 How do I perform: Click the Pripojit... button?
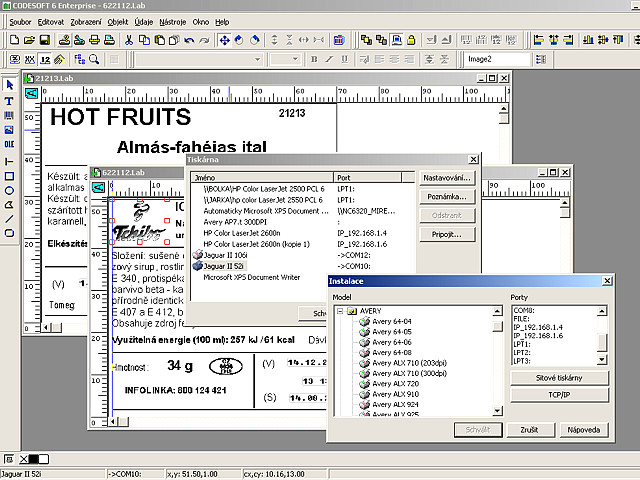(447, 234)
